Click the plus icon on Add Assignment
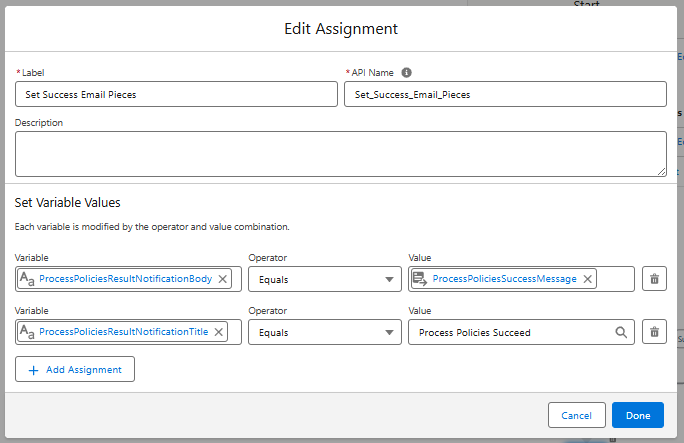Screen dimensions: 684x443 (34, 370)
